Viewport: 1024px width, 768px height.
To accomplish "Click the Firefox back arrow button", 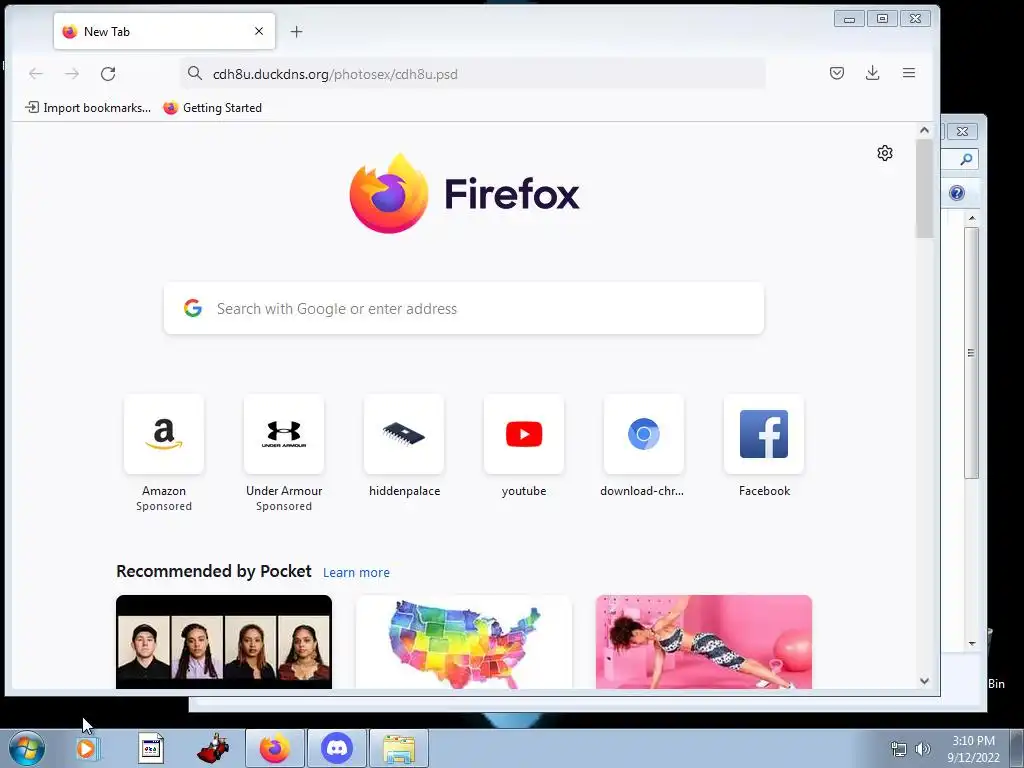I will point(36,74).
